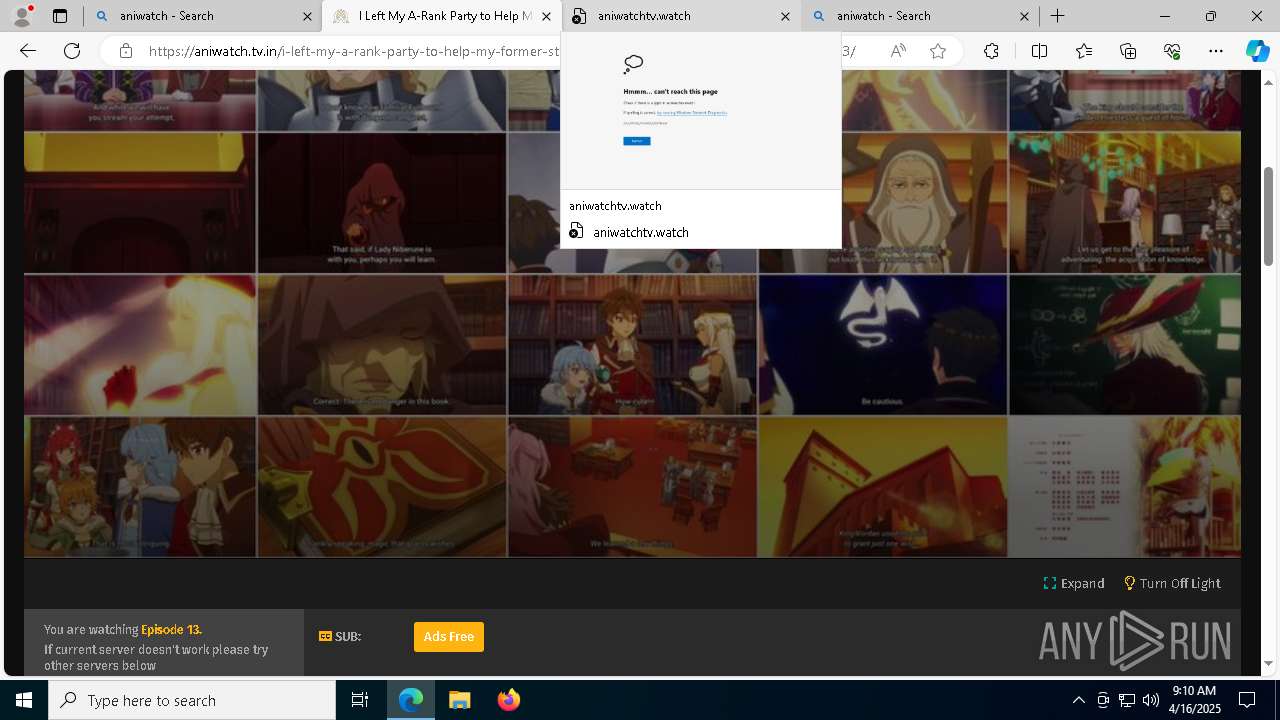The width and height of the screenshot is (1280, 720).
Task: Add this page to favorites
Action: pyautogui.click(x=937, y=51)
